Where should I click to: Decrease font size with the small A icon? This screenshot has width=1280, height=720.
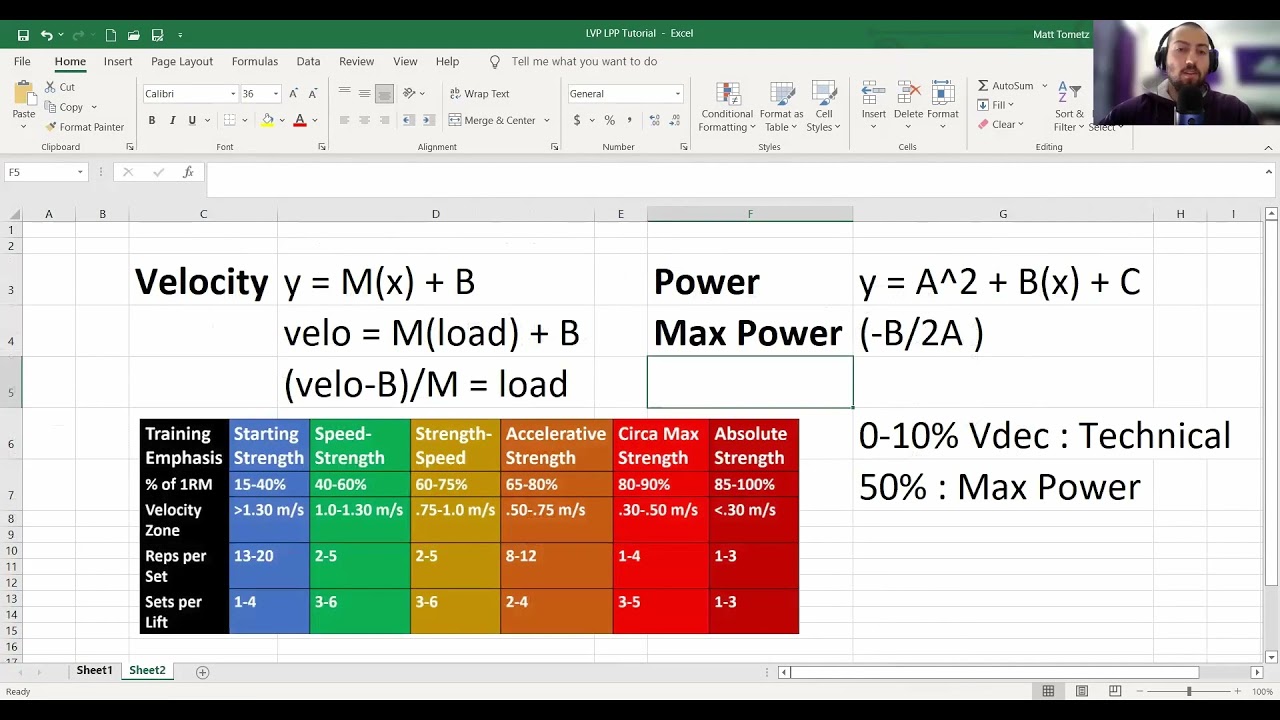[x=313, y=93]
